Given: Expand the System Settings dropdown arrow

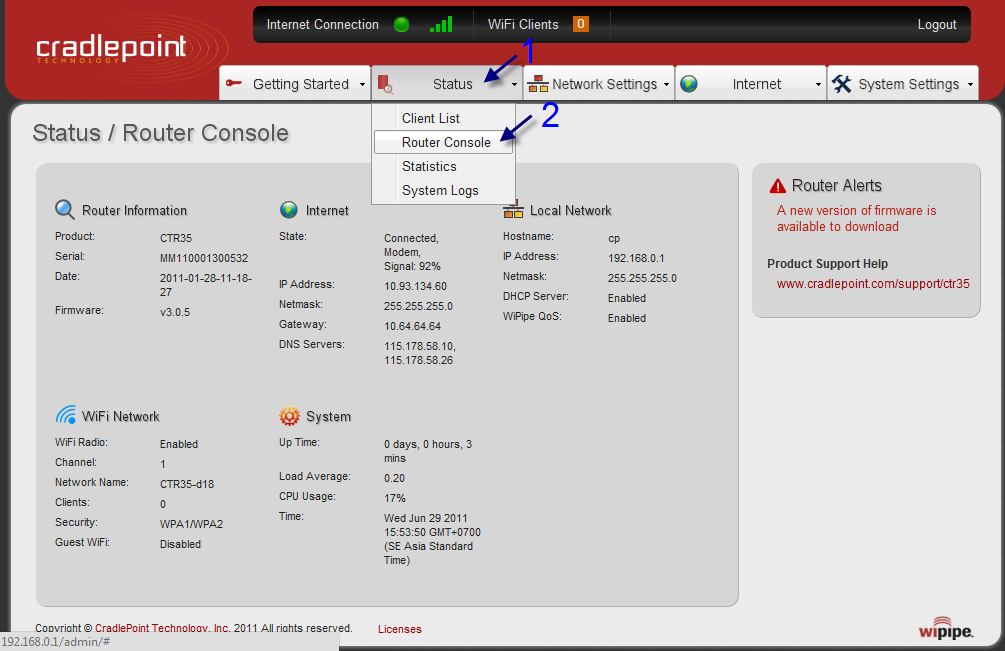Looking at the screenshot, I should coord(970,85).
